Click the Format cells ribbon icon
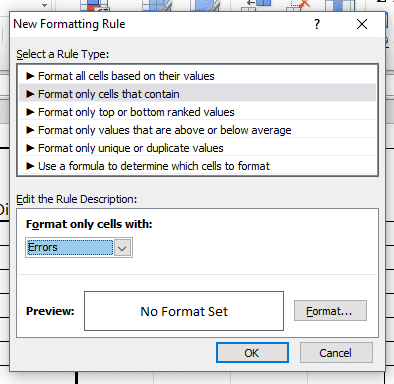The height and width of the screenshot is (384, 394). 340,6
